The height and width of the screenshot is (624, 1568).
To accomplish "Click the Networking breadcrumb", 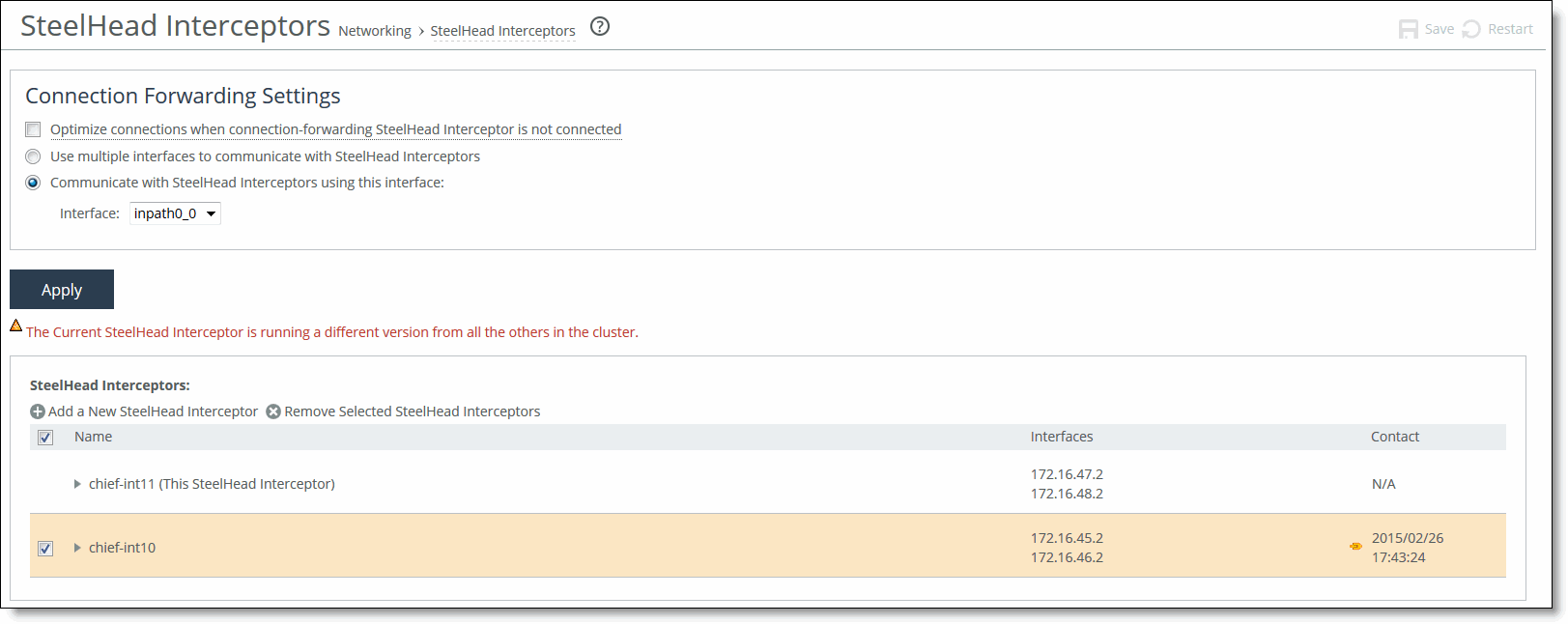I will pyautogui.click(x=375, y=31).
